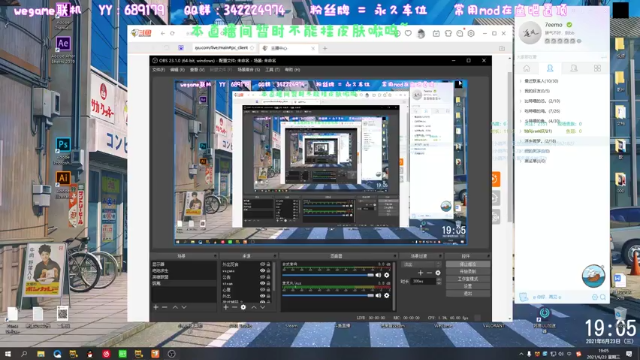
Task: Open Photoshop desktop shortcut
Action: coord(63,144)
